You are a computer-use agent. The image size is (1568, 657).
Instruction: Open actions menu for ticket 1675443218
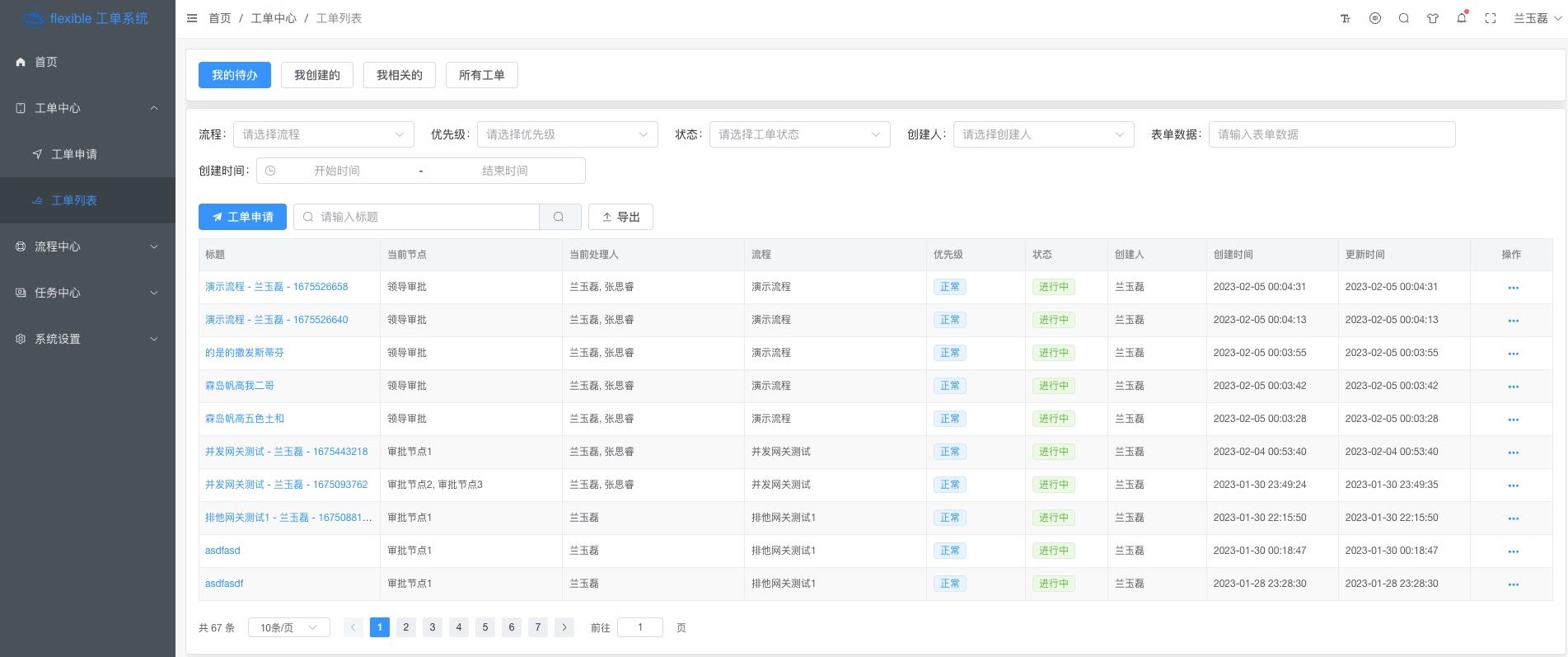coord(1513,453)
